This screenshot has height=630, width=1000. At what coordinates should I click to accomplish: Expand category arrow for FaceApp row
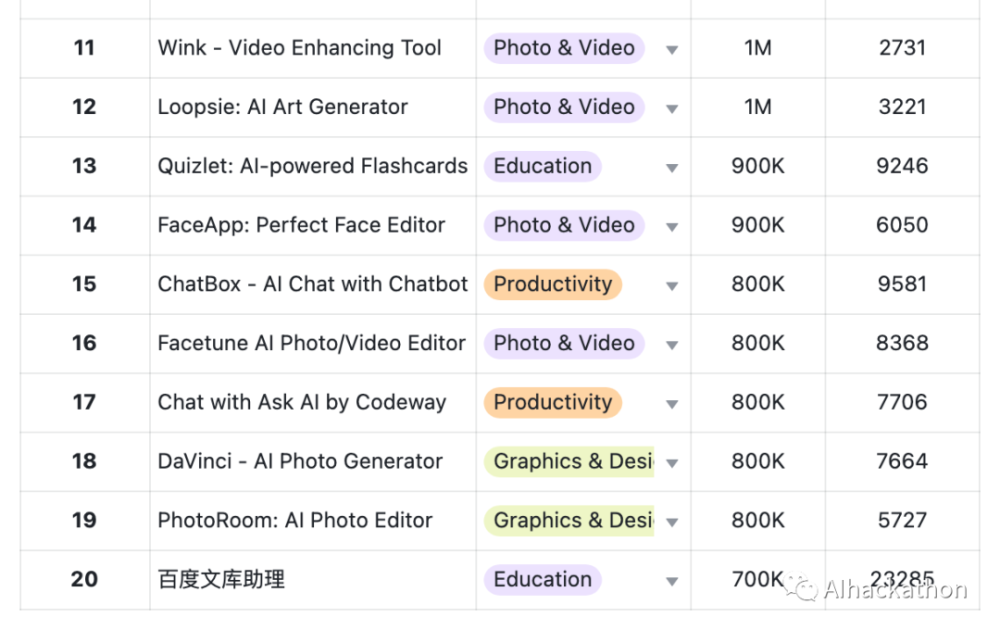(x=672, y=226)
